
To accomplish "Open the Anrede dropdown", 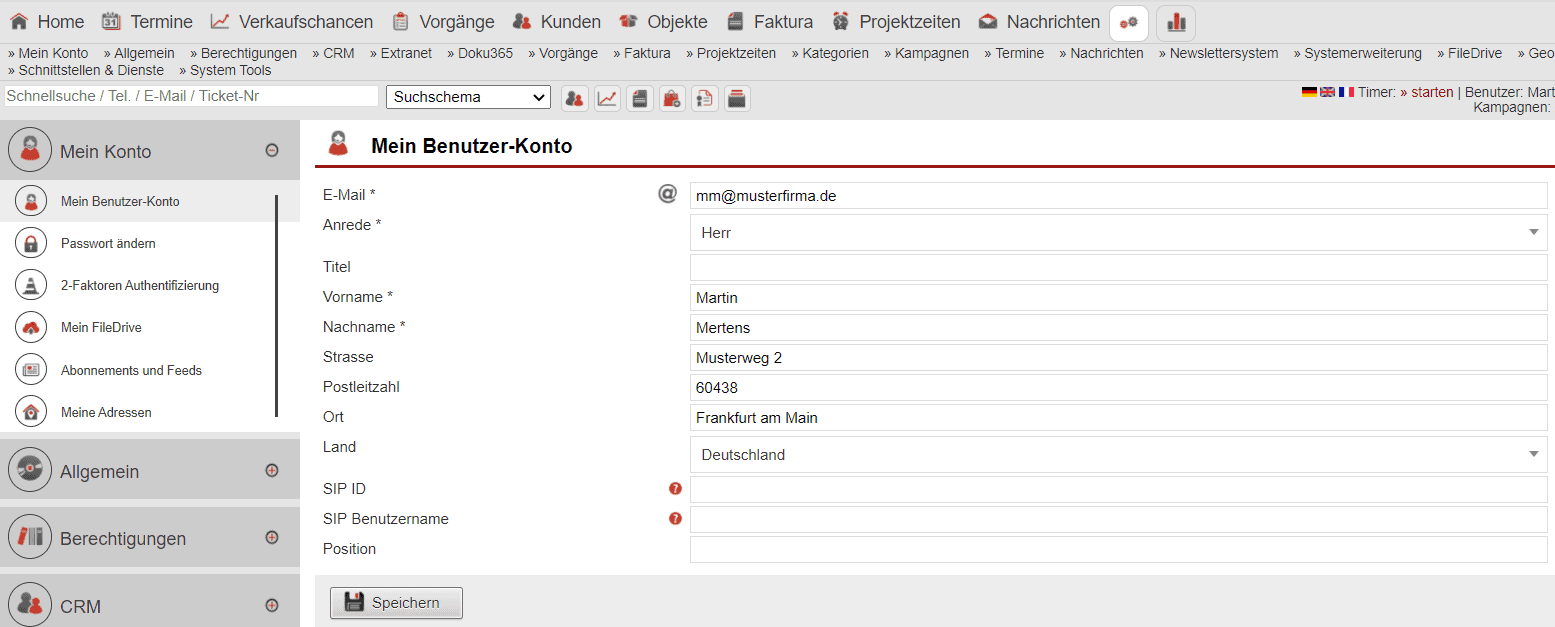I will (x=1118, y=233).
